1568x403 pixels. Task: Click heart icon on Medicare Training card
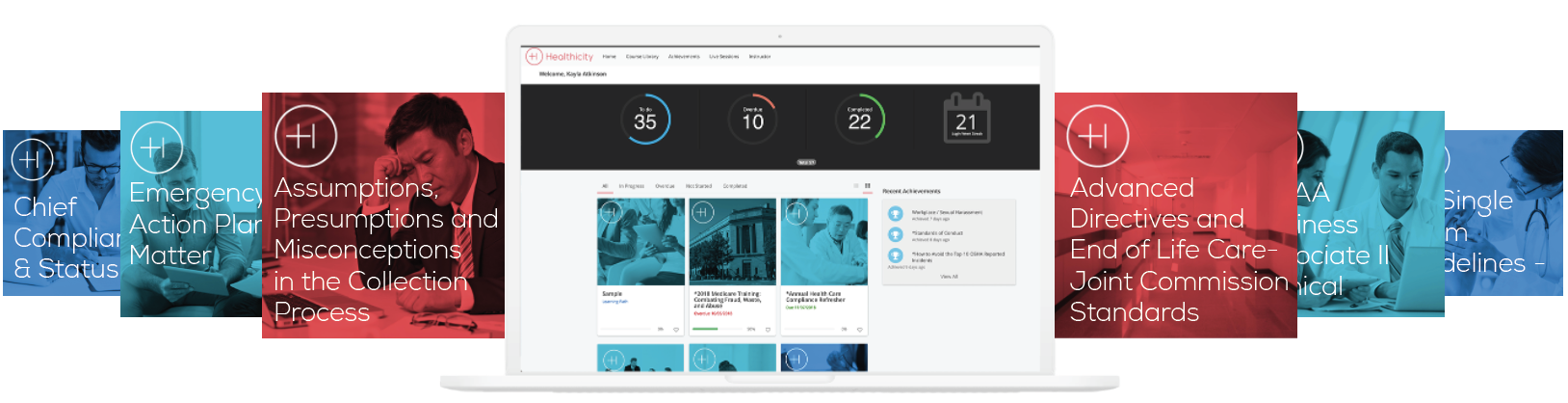tap(768, 330)
